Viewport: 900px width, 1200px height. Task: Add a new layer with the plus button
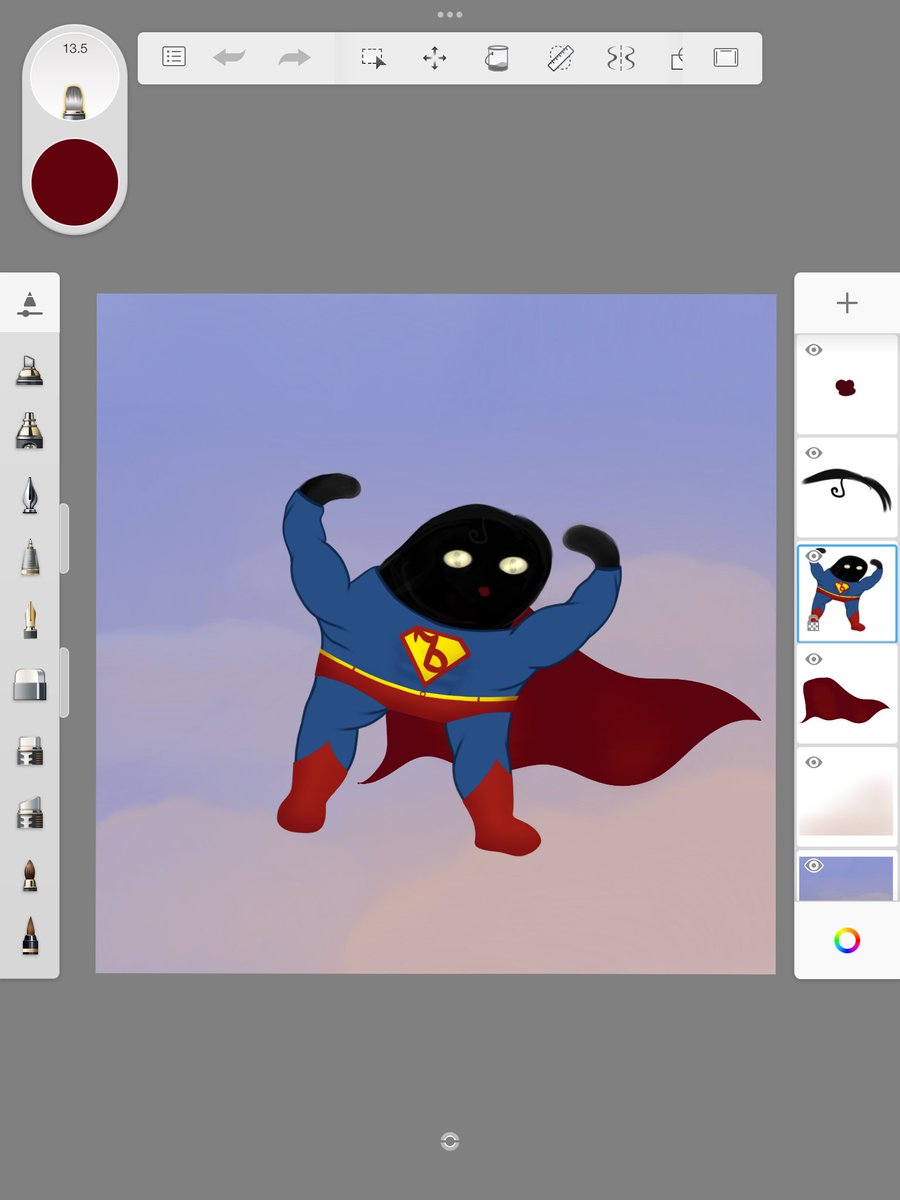point(846,302)
